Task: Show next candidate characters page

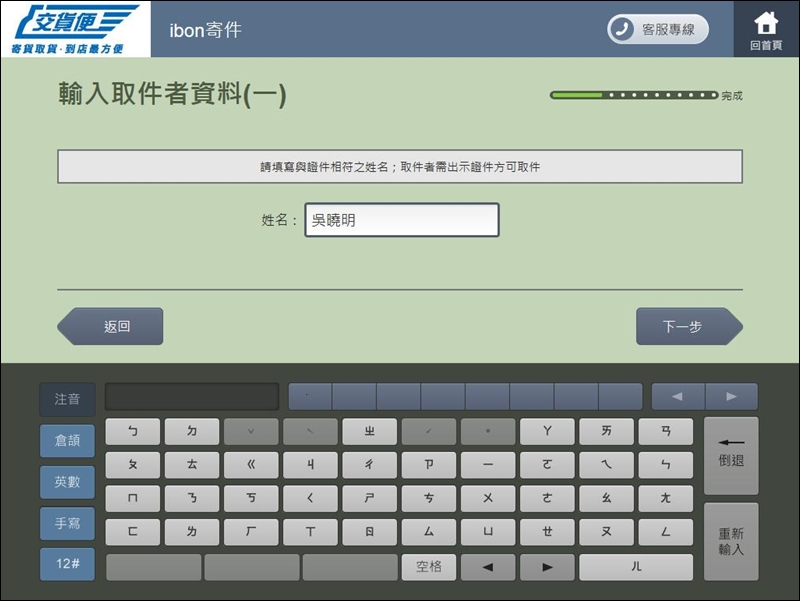Action: click(x=731, y=397)
